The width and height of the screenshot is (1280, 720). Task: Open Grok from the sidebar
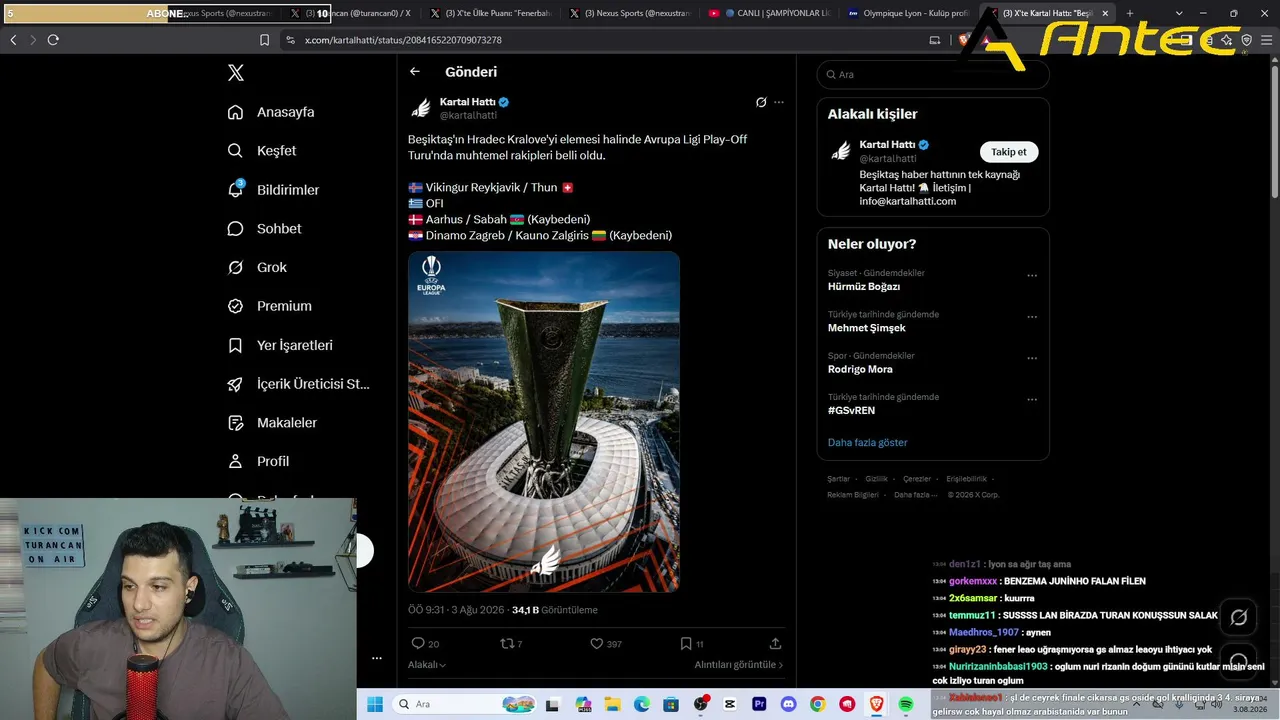point(257,268)
